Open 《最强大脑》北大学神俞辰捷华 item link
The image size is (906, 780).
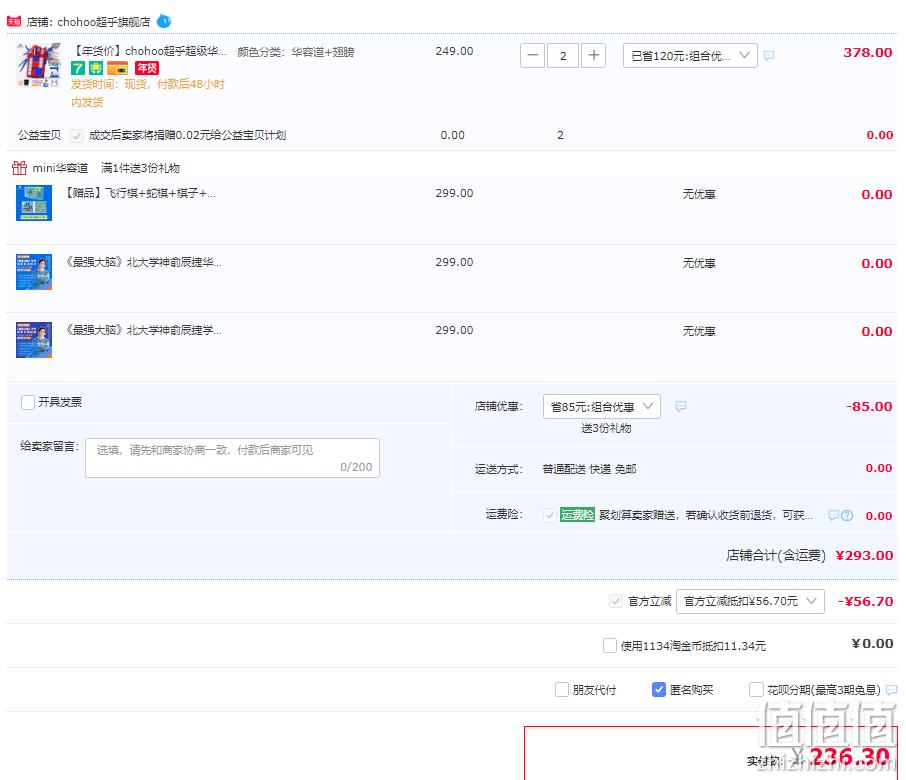click(x=143, y=262)
